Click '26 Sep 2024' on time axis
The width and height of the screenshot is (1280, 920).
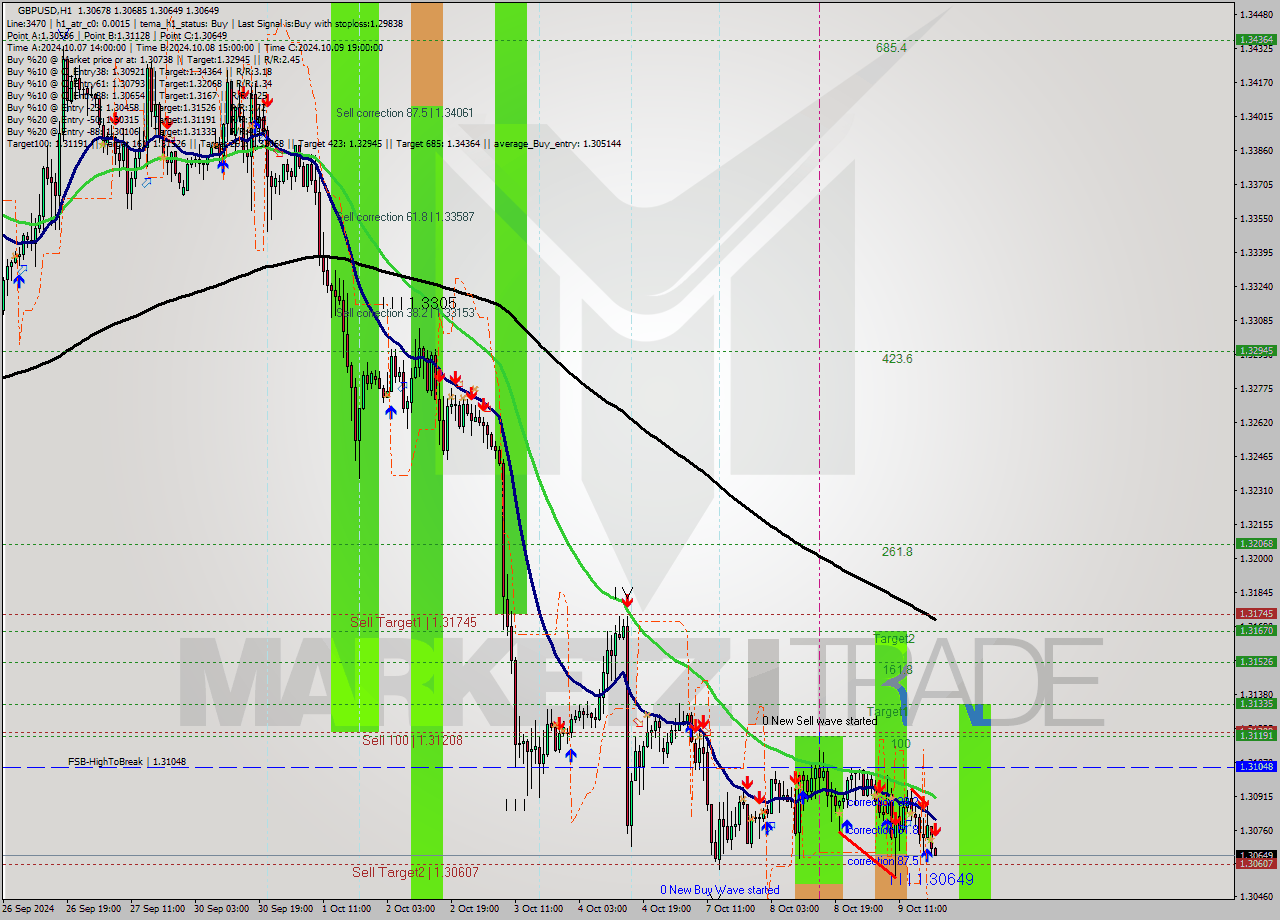click(x=27, y=909)
